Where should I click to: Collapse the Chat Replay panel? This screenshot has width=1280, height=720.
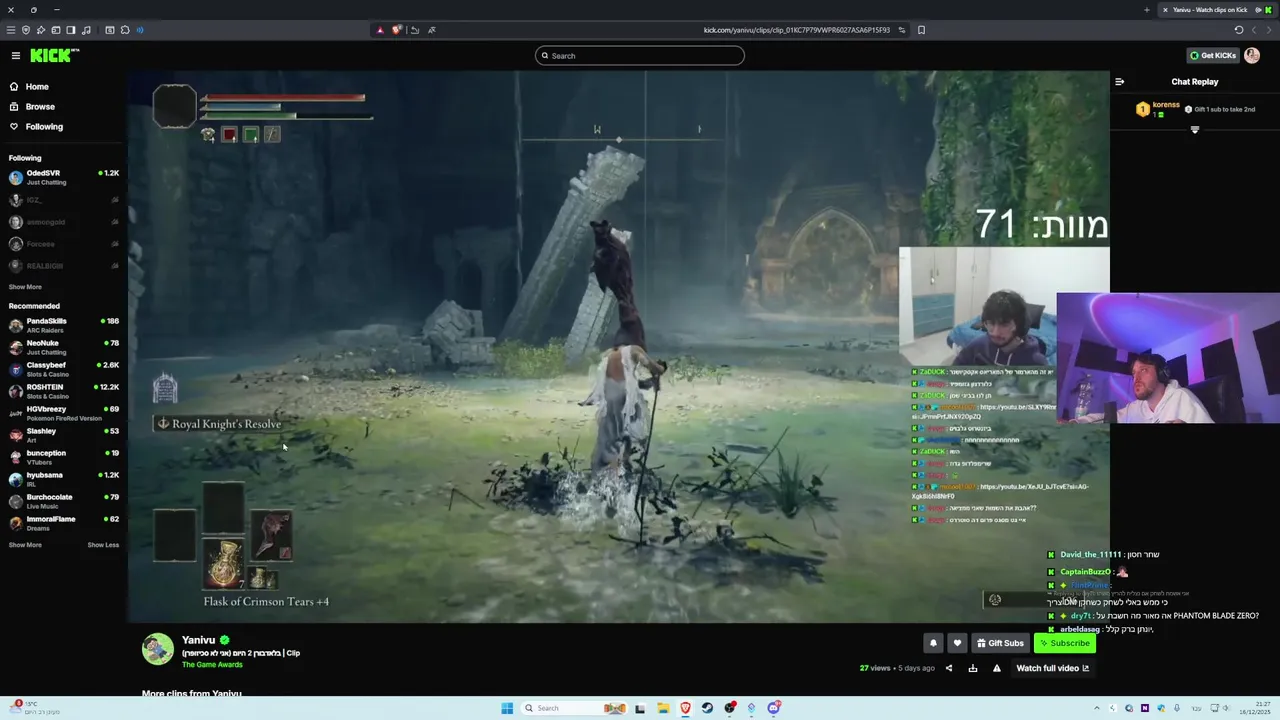(1119, 82)
